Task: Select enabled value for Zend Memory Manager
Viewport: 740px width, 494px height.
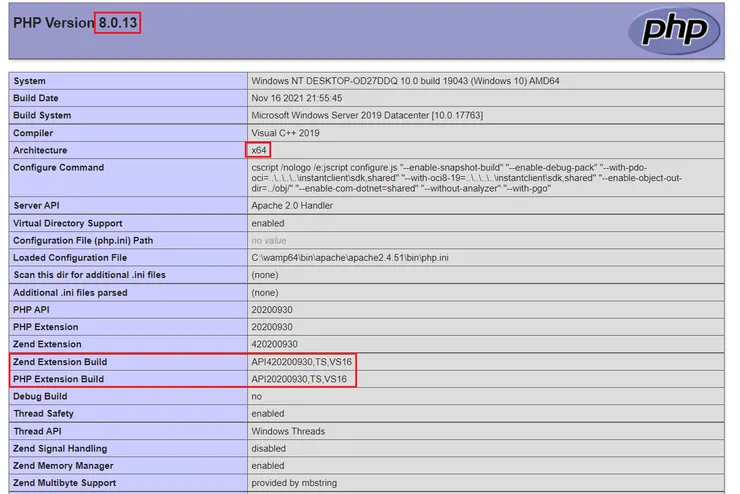Action: pos(268,466)
